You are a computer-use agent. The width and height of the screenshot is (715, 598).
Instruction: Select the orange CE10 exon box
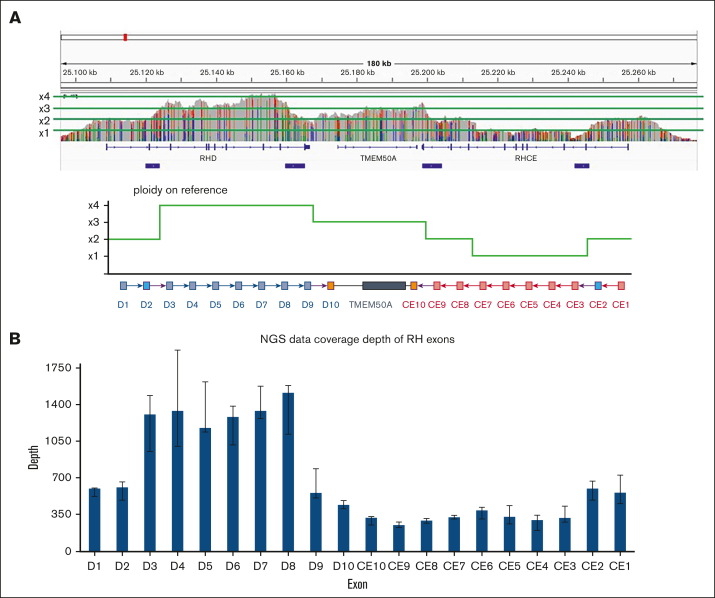(x=414, y=286)
